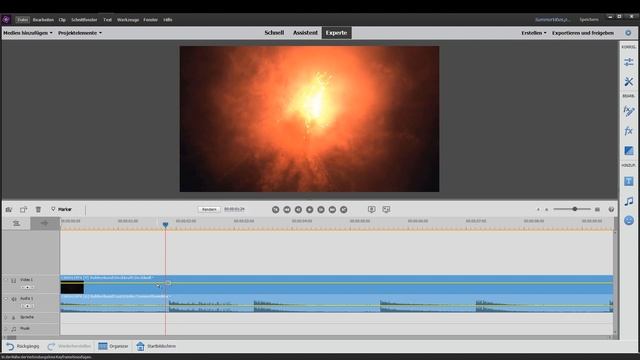Click the rewind playback button

[287, 209]
